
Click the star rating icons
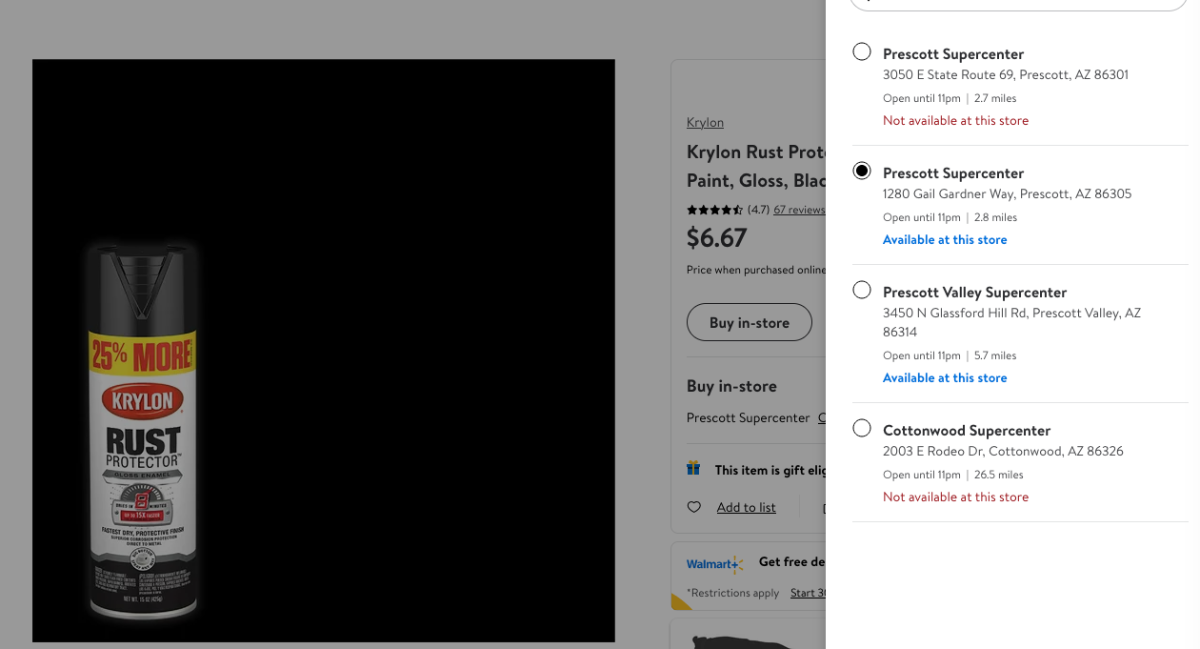(x=714, y=210)
